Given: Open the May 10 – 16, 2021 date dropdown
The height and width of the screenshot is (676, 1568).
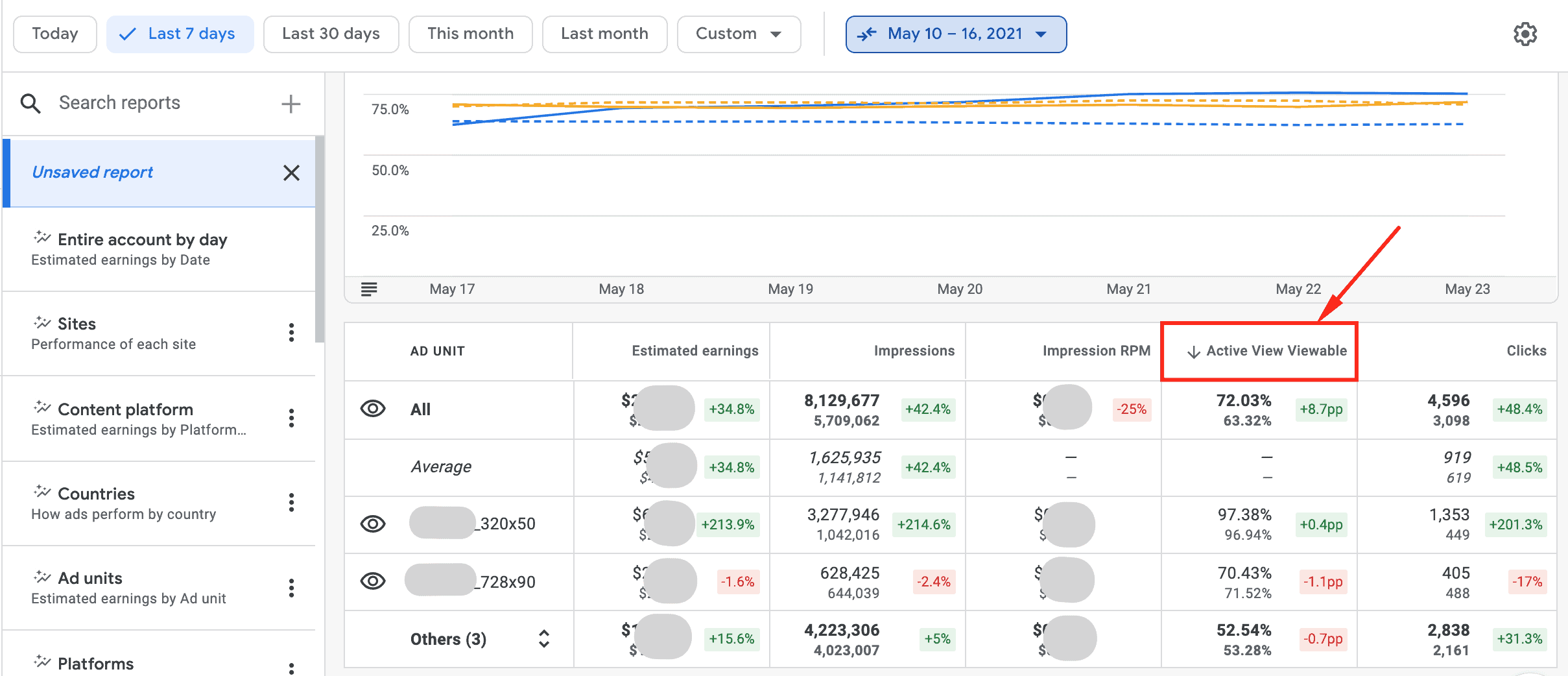Looking at the screenshot, I should point(956,34).
